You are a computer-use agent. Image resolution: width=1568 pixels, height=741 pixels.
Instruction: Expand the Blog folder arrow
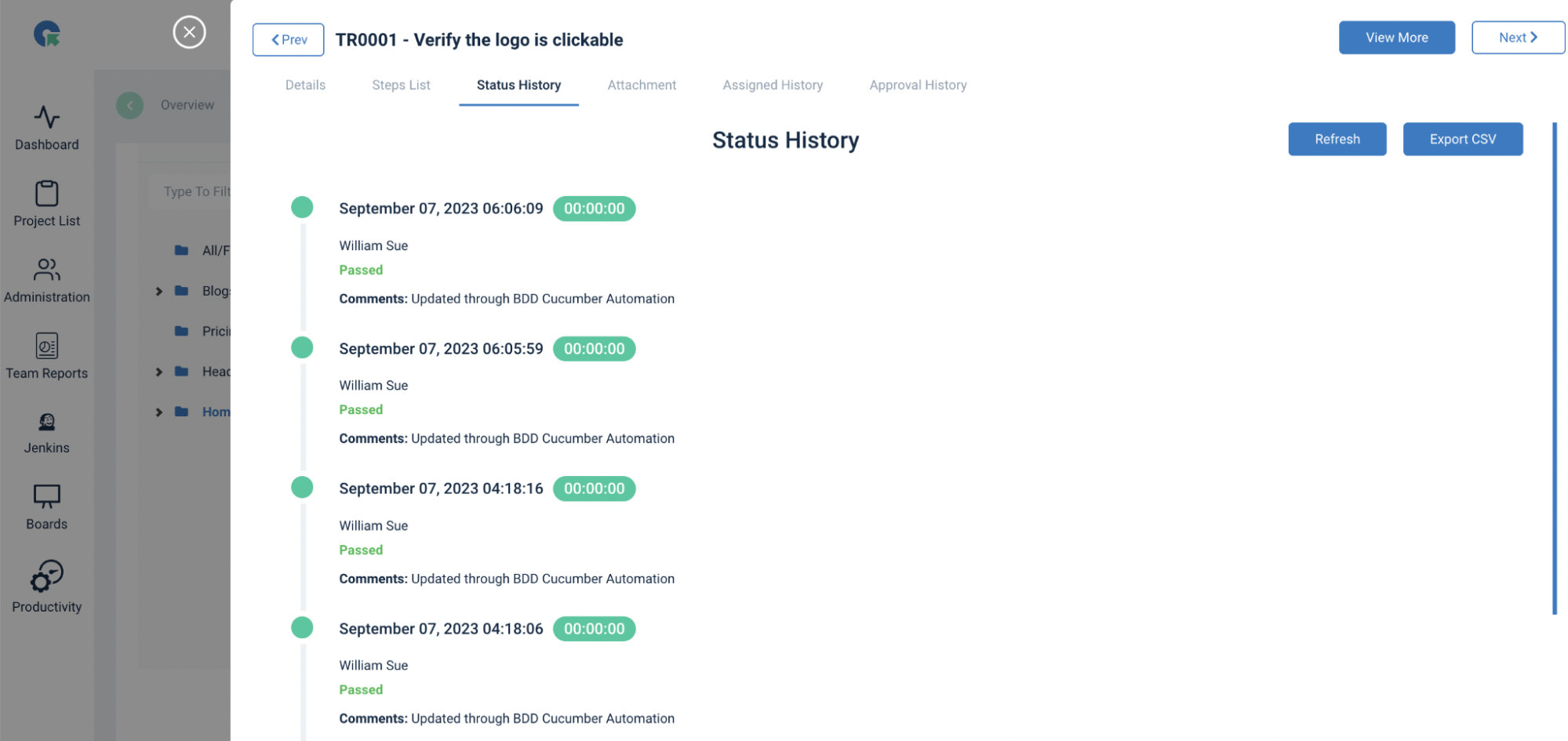coord(159,291)
